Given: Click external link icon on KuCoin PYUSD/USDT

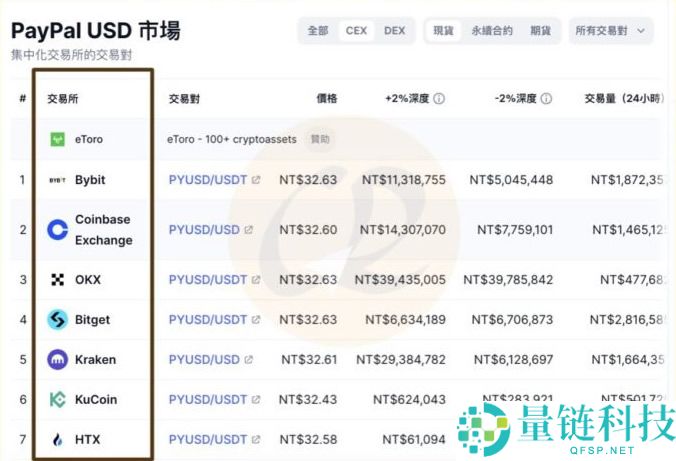Looking at the screenshot, I should click(x=256, y=400).
